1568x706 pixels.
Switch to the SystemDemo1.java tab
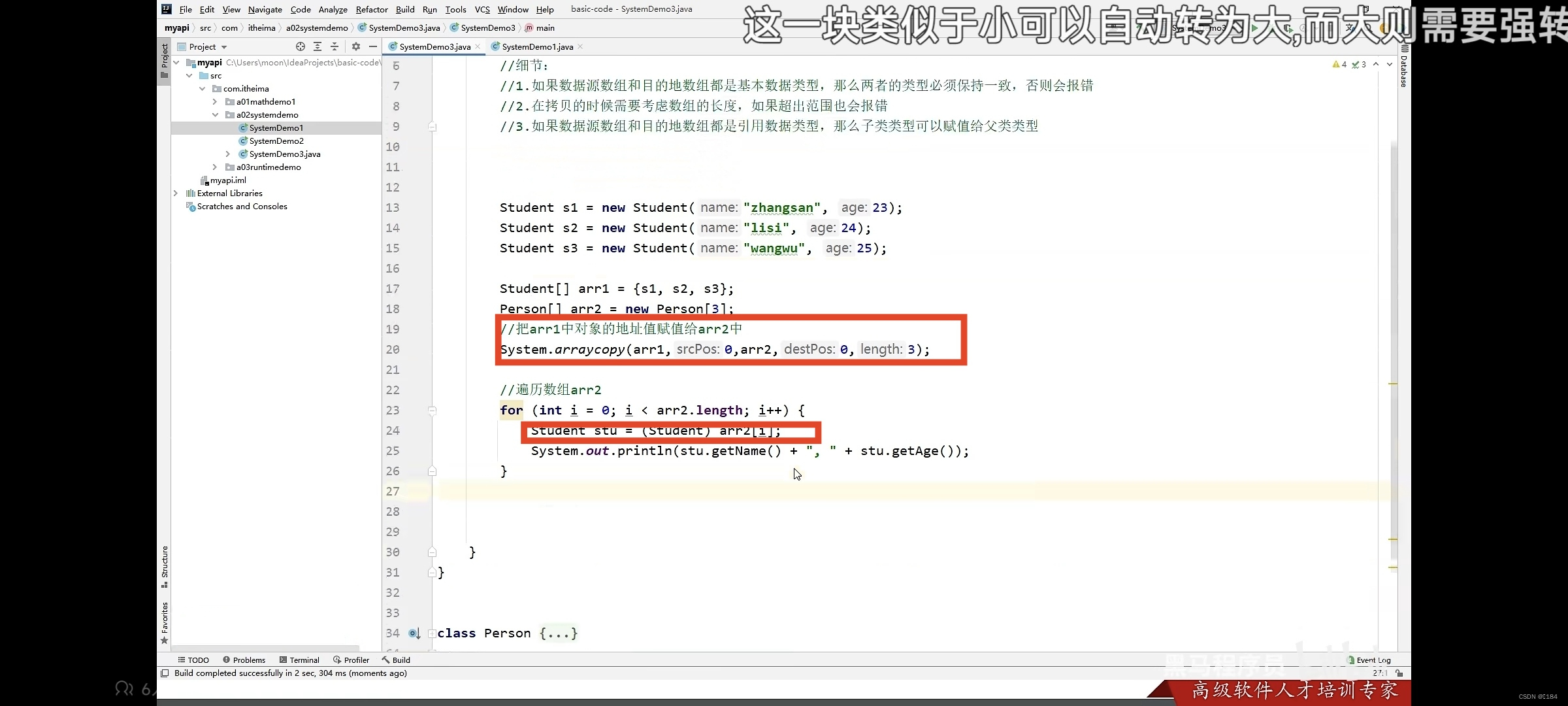tap(536, 46)
